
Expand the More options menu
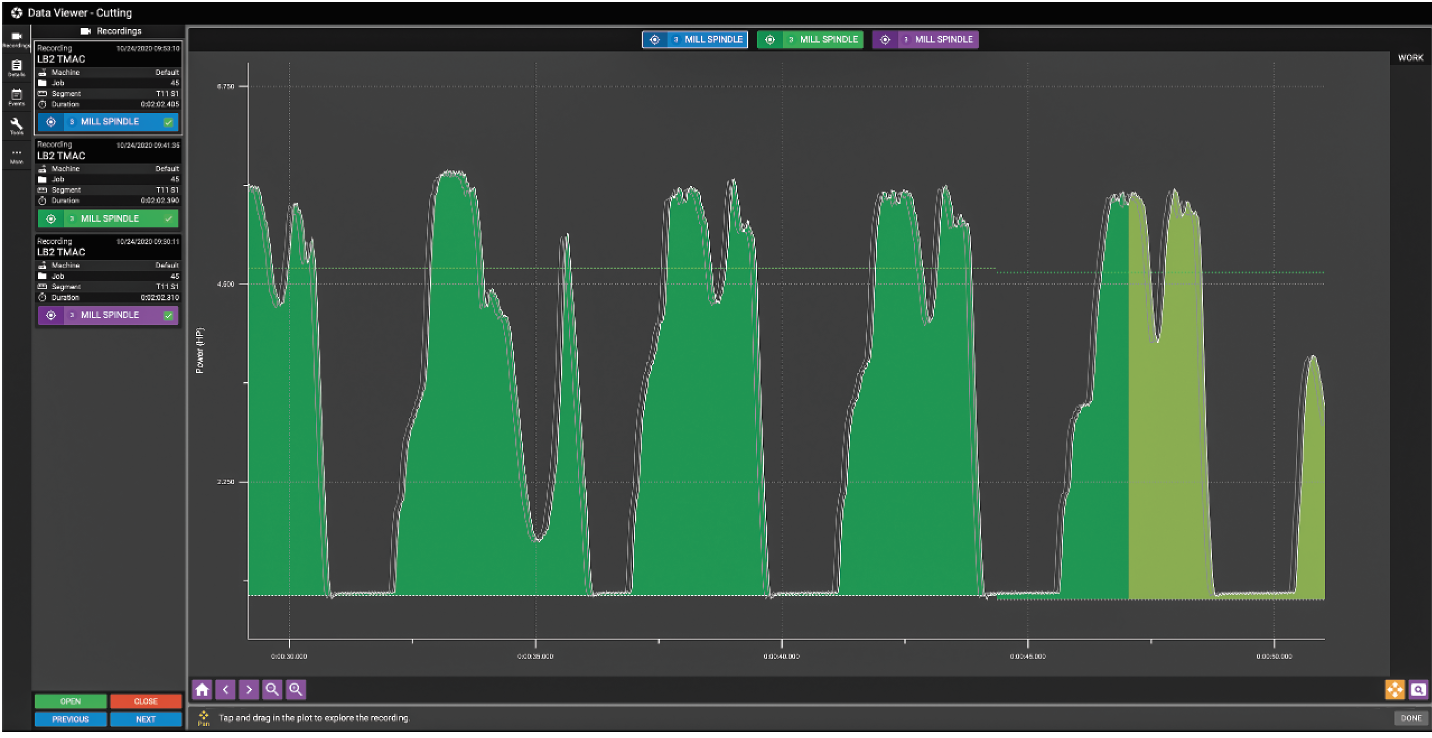tap(16, 155)
